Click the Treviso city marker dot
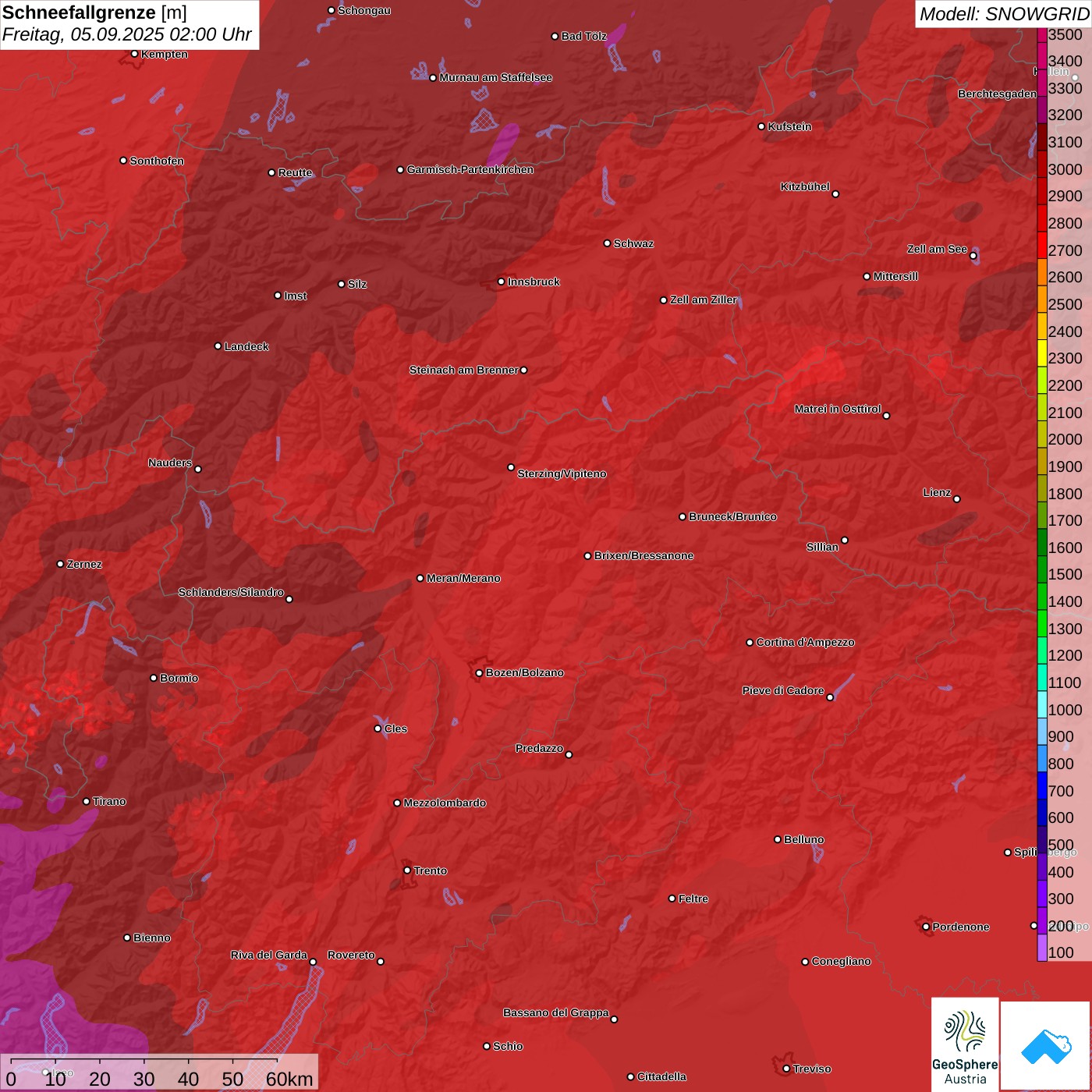This screenshot has height=1092, width=1092. (x=786, y=1069)
